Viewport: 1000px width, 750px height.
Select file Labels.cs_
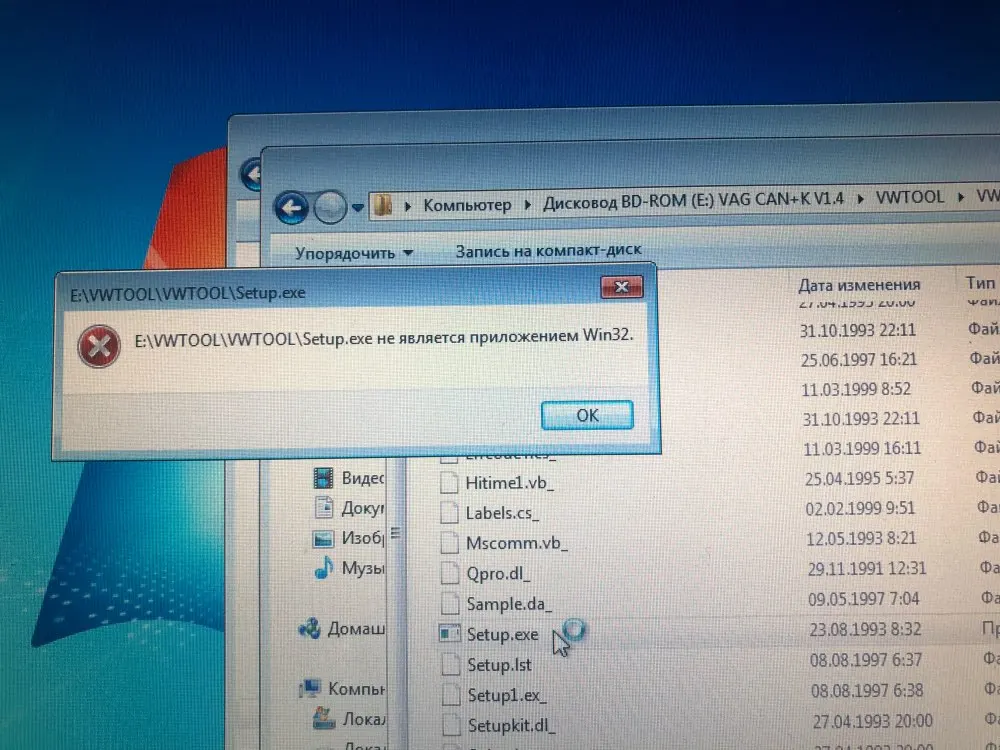pyautogui.click(x=502, y=513)
